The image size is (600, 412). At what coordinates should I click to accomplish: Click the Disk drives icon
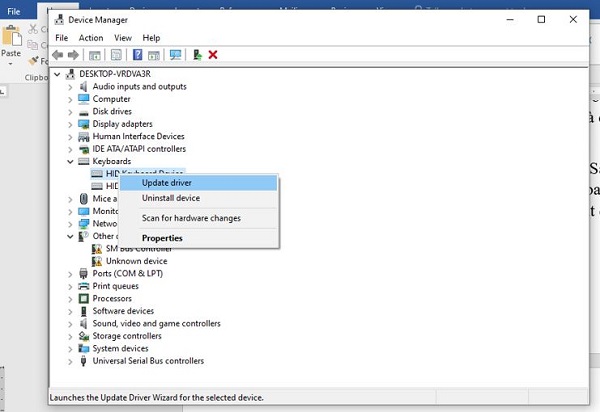(83, 112)
